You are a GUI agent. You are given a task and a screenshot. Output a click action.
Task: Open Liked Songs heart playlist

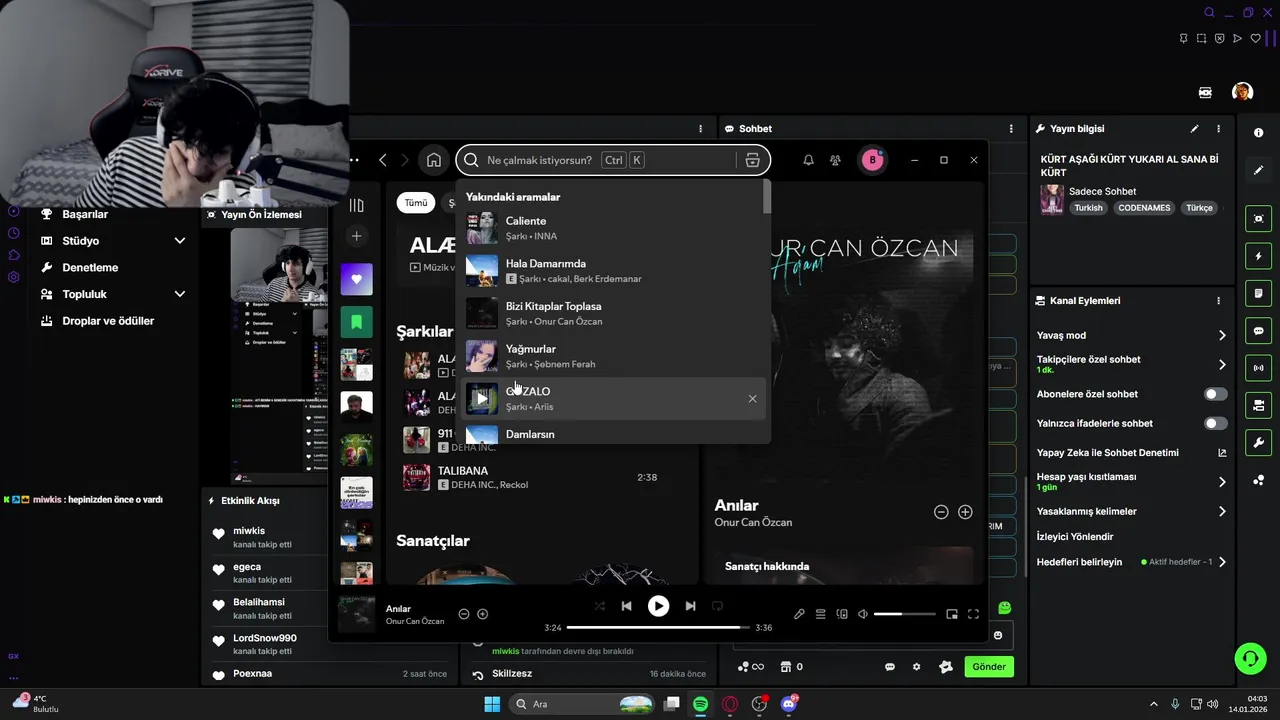tap(356, 279)
